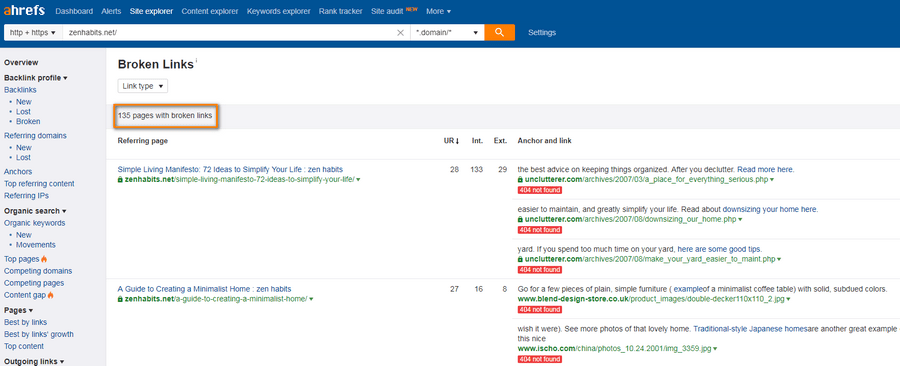This screenshot has height=366, width=900.
Task: Open the Settings link
Action: [x=542, y=33]
